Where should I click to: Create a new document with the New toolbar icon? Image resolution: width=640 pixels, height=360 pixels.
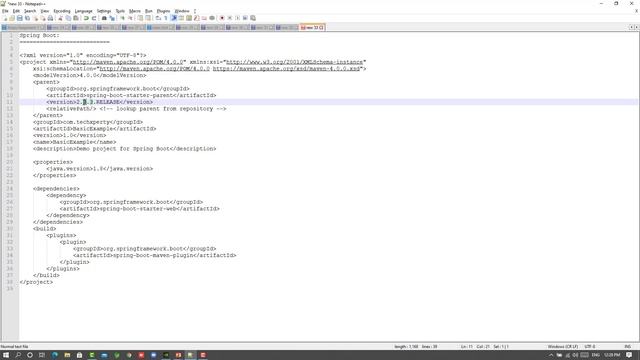[5, 18]
